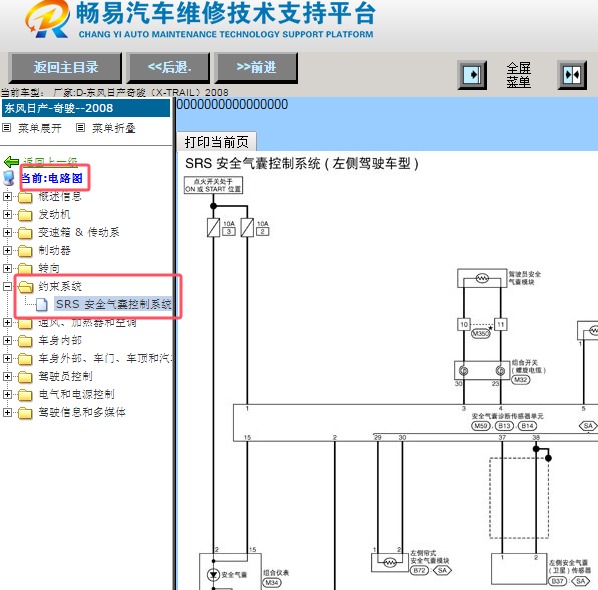Open the 打印当前页 tab
The height and width of the screenshot is (590, 598).
click(216, 142)
